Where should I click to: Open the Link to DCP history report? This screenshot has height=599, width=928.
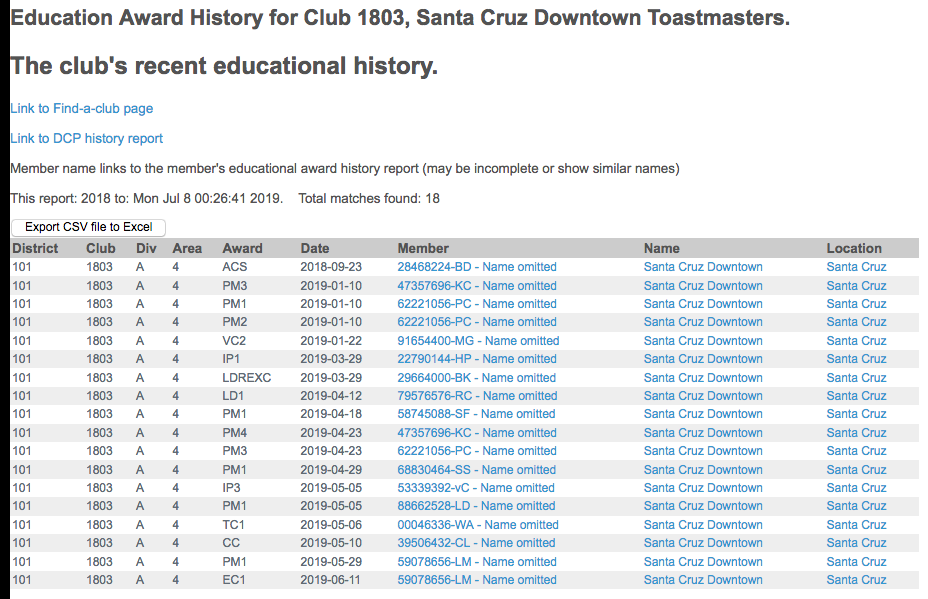click(x=86, y=139)
